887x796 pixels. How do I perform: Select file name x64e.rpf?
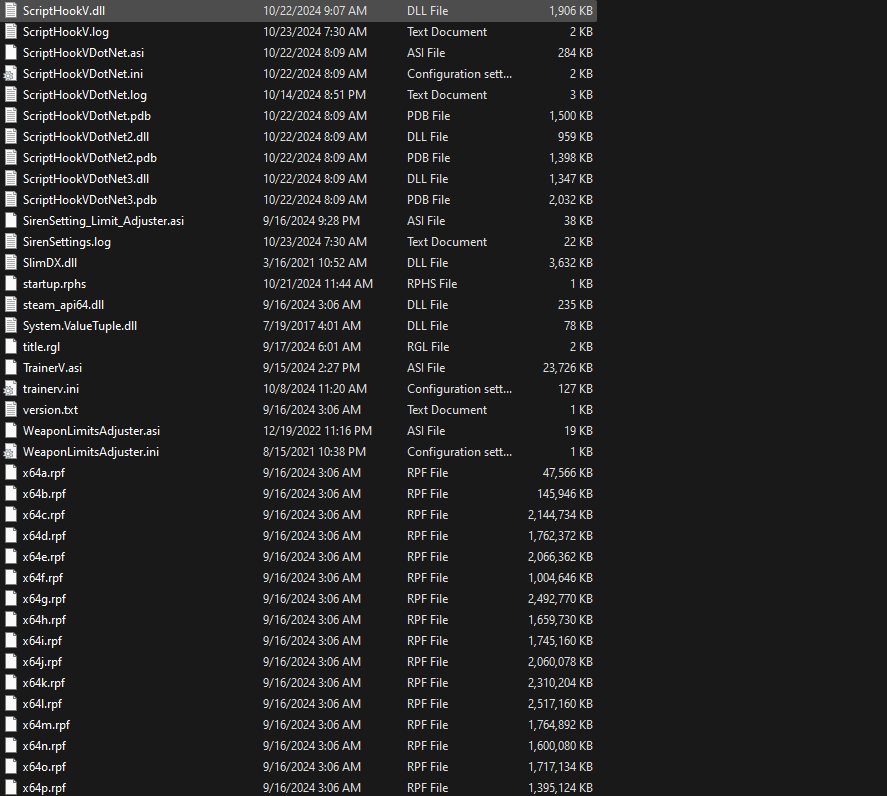pos(44,557)
